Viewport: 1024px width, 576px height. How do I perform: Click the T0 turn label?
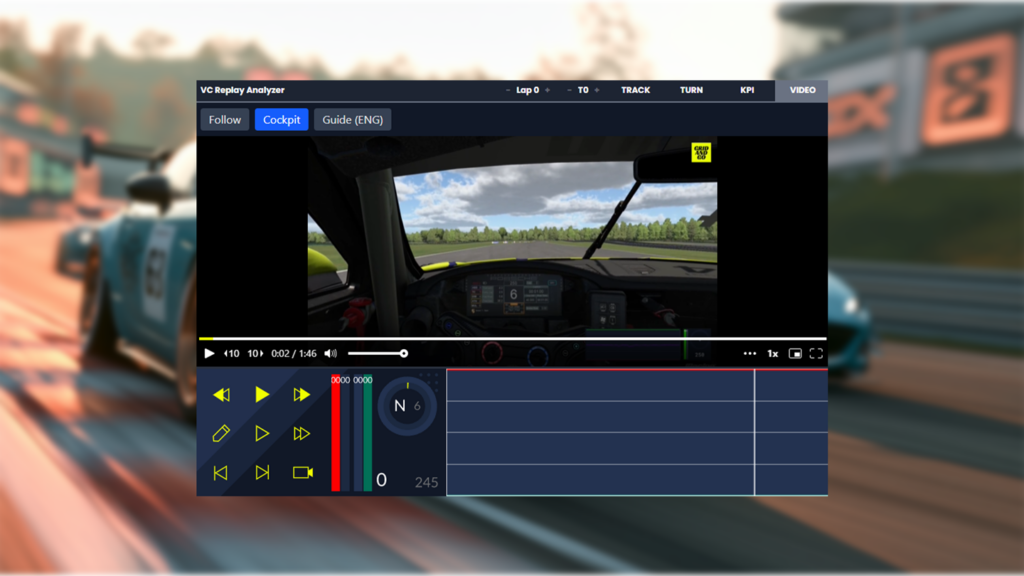click(583, 90)
